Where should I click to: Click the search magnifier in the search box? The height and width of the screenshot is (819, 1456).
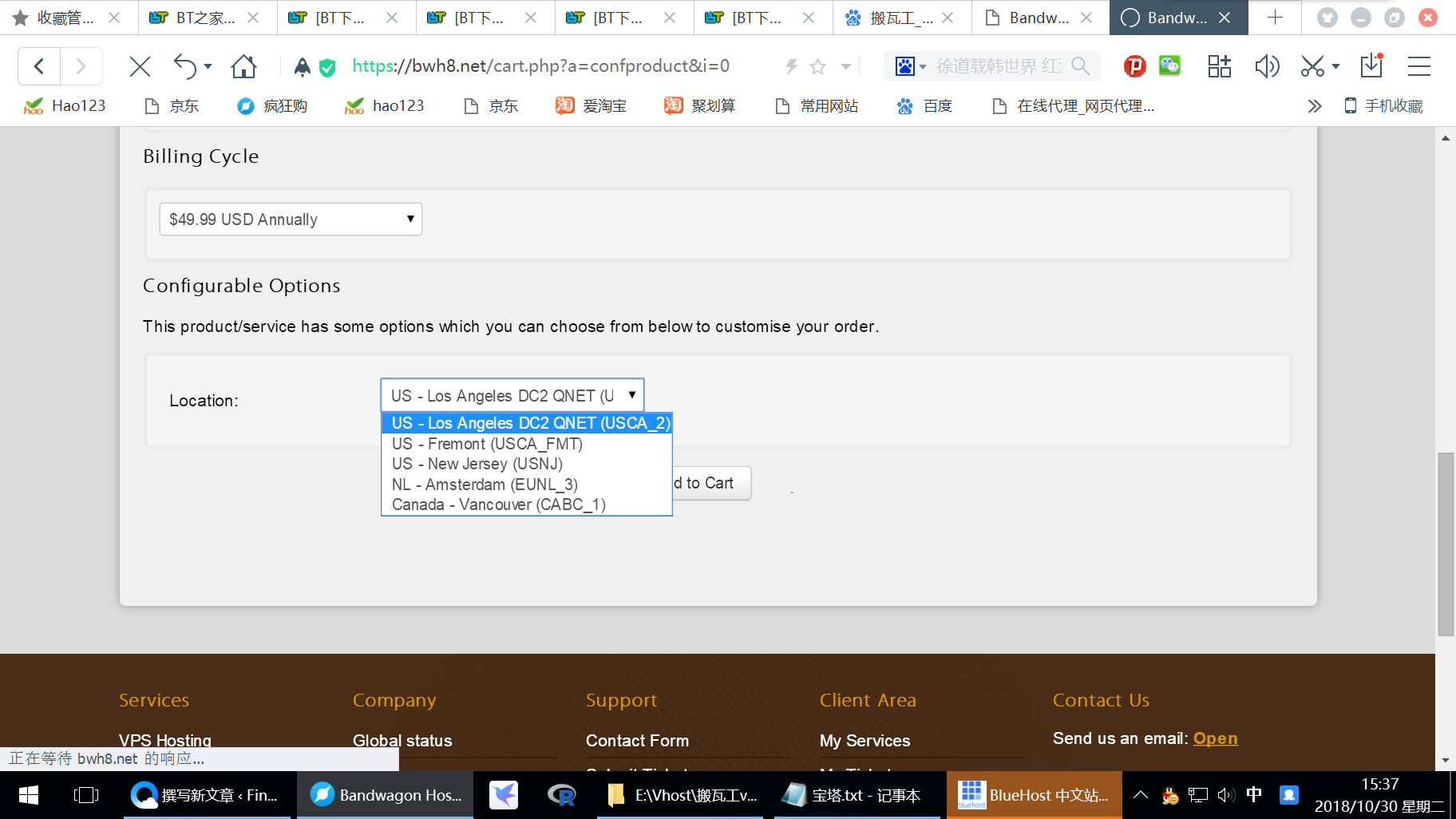tap(1080, 66)
